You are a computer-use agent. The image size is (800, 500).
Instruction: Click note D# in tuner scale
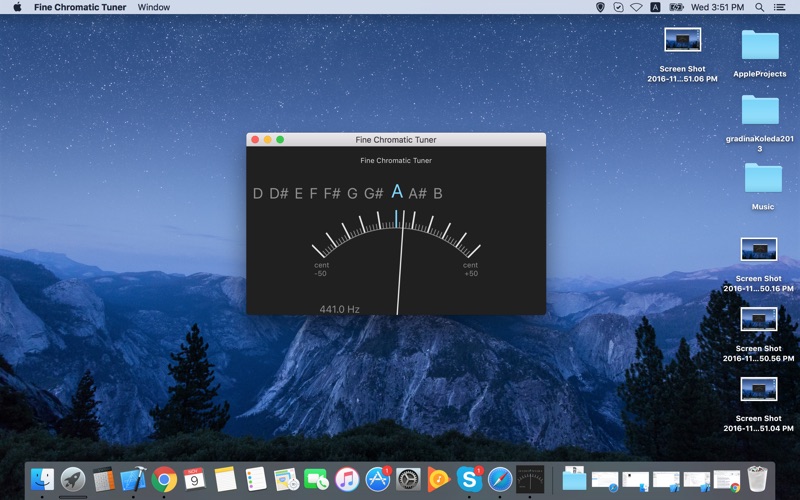(279, 193)
